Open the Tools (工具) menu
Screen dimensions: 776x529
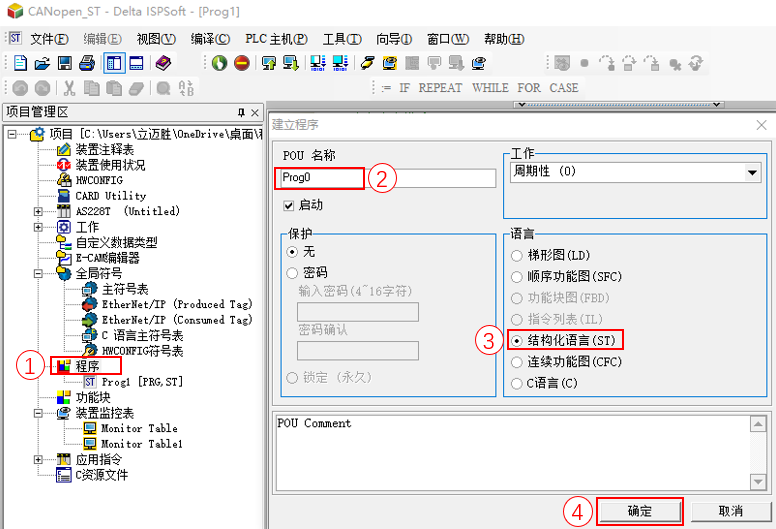coord(342,39)
